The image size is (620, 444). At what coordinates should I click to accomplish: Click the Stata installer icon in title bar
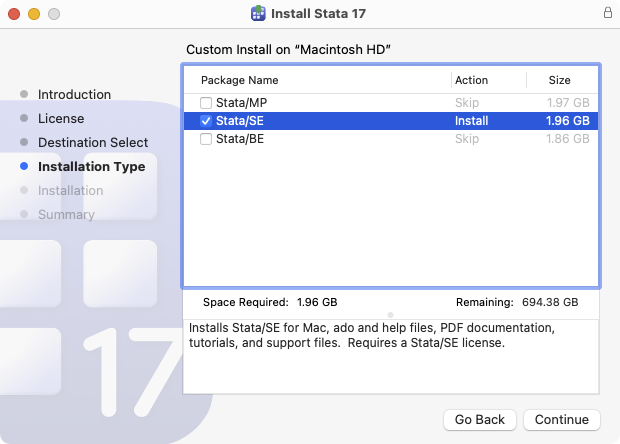point(258,14)
